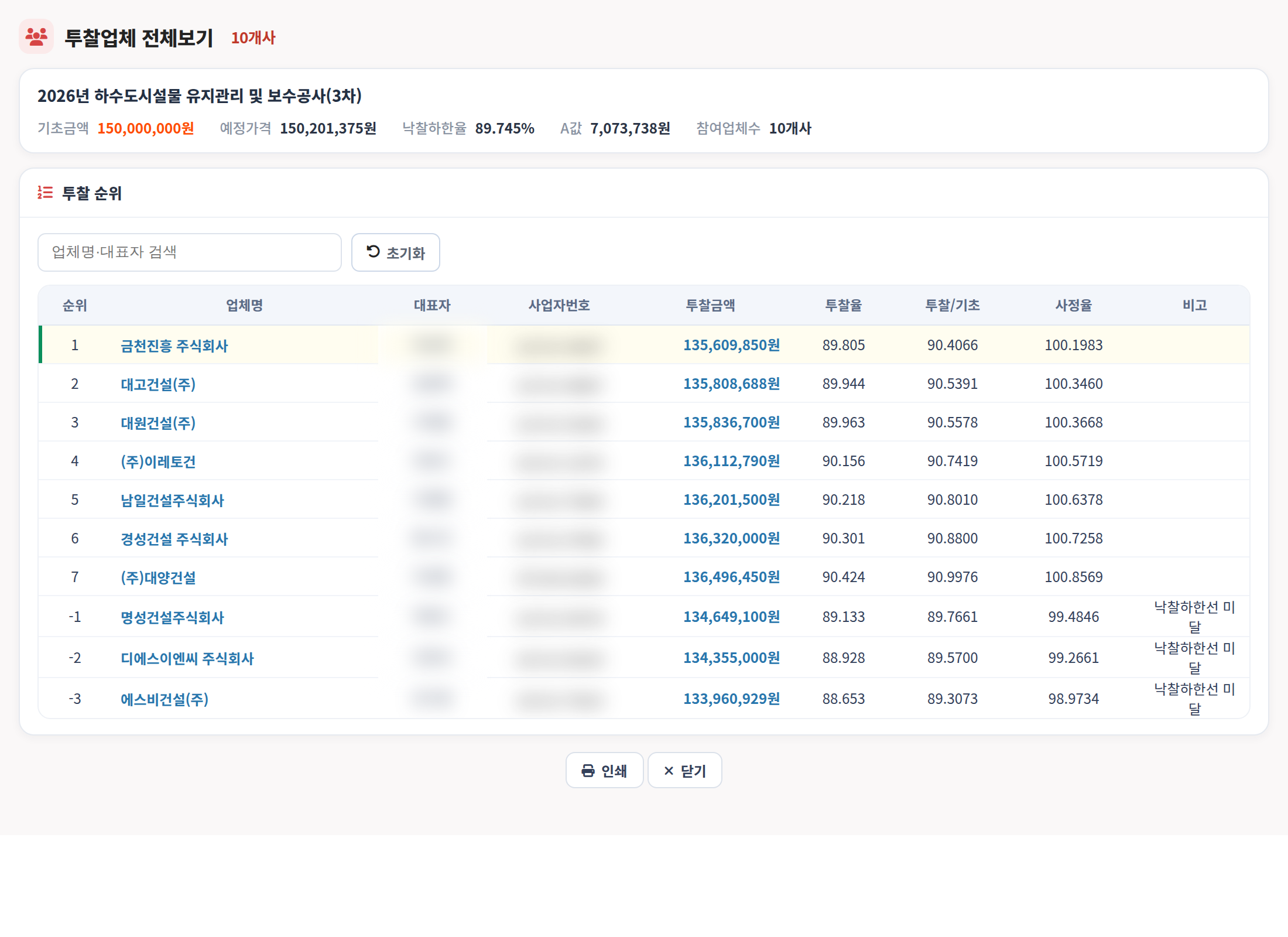Click the ranking list icon beside 투찰 순위
Viewport: 1288px width, 937px height.
(x=45, y=193)
